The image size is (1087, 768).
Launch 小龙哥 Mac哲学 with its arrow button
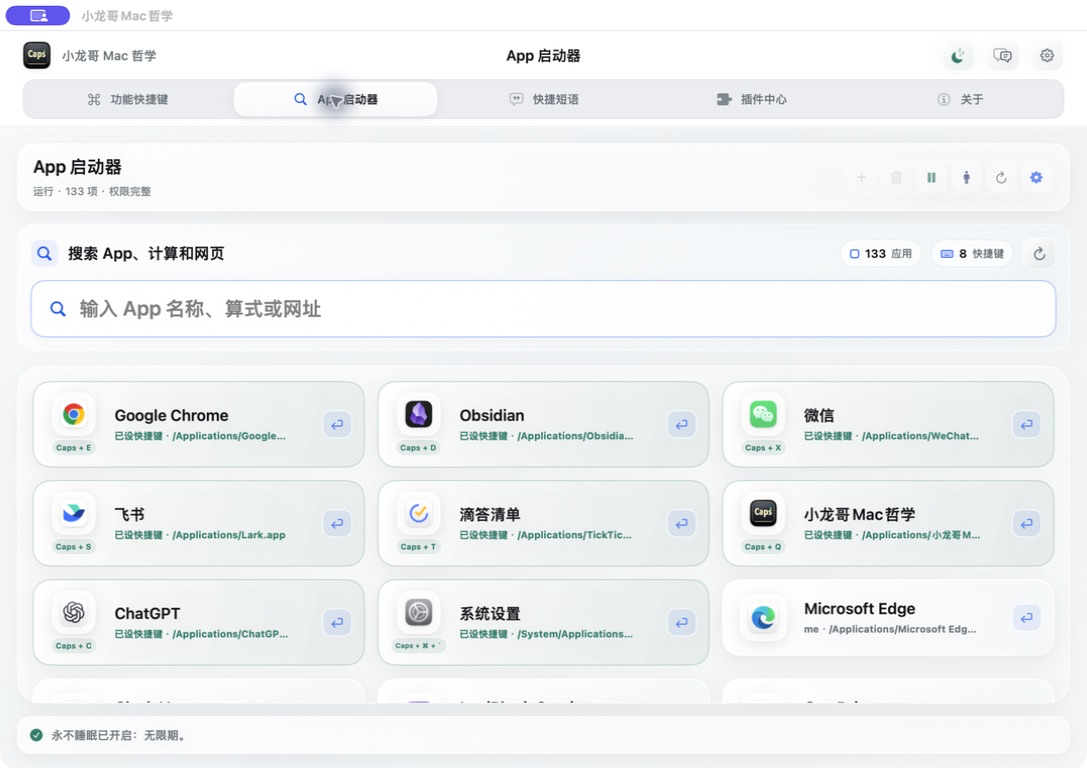click(1027, 523)
